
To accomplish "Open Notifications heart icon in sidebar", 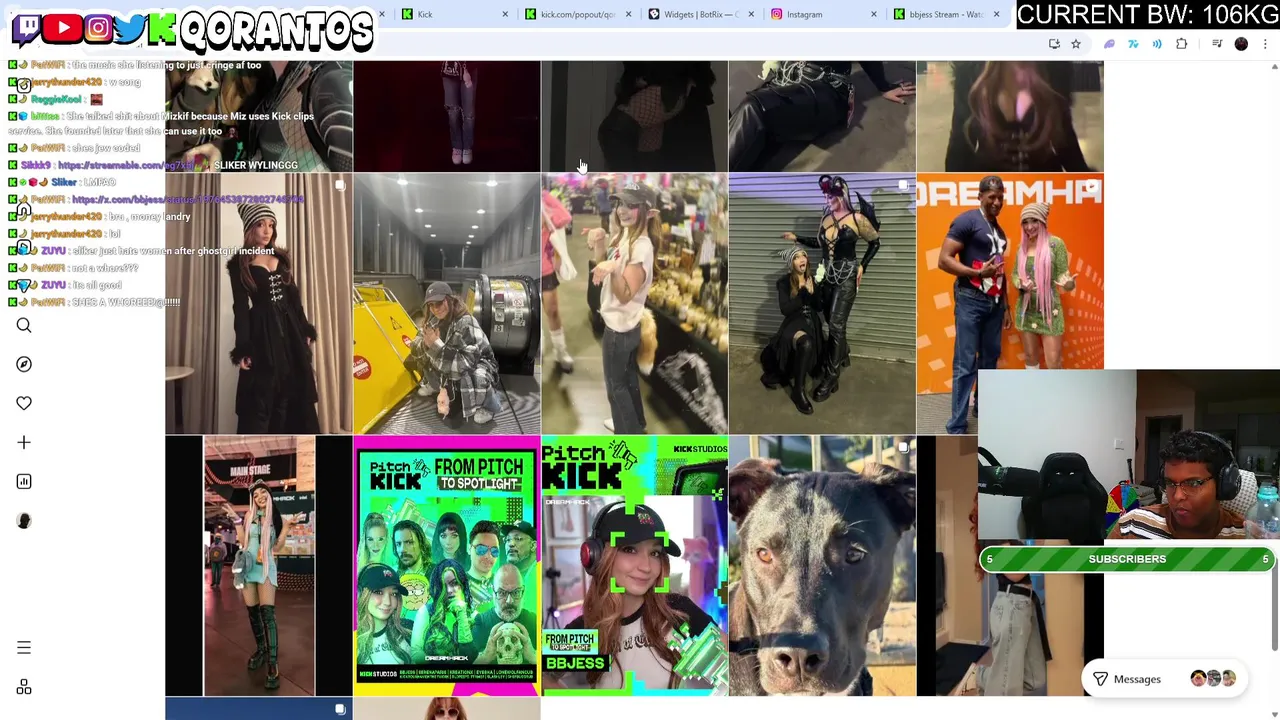I will coord(24,403).
